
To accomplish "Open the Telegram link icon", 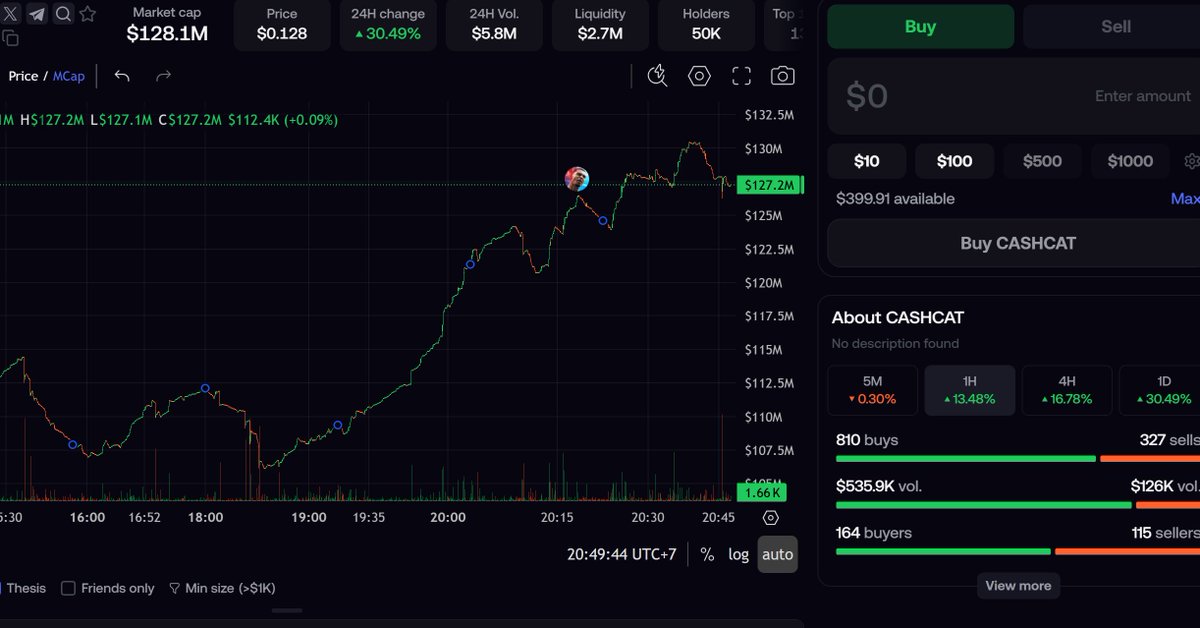I will (x=36, y=14).
